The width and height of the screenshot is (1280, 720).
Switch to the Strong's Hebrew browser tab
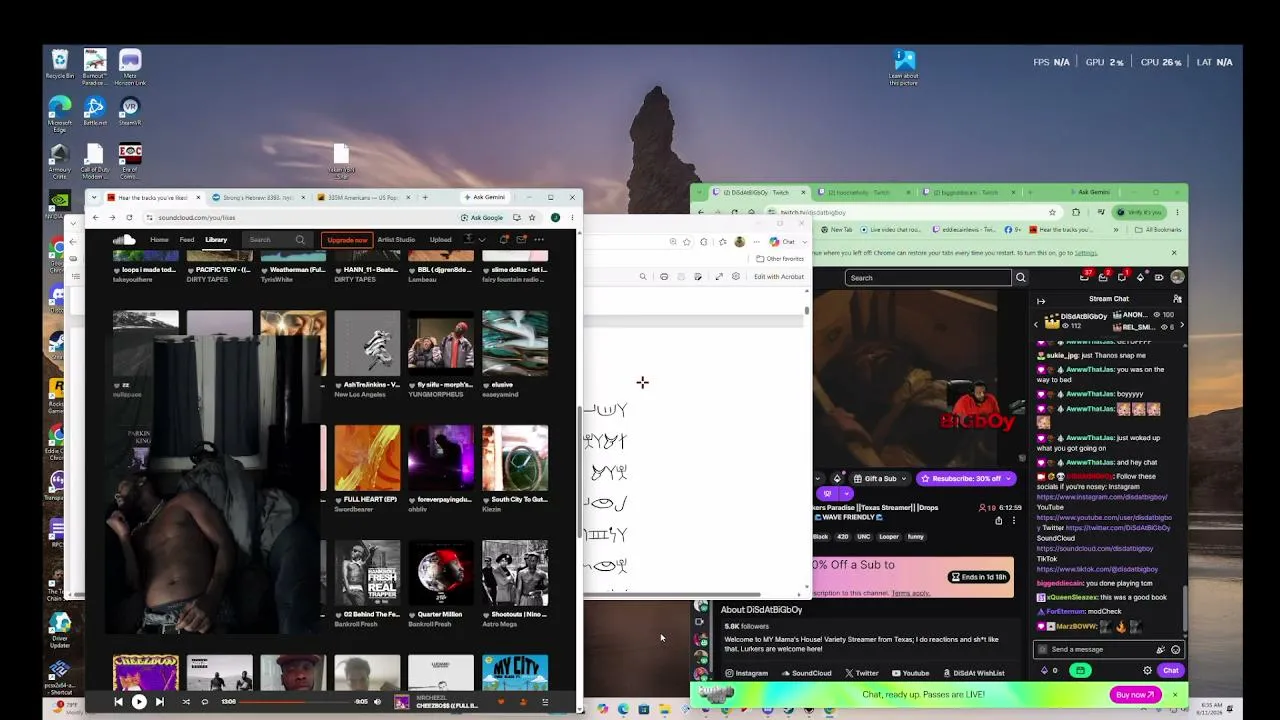click(256, 197)
